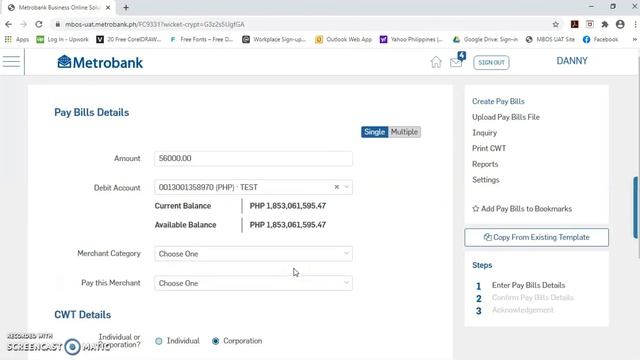Open the Reports menu item
640x360 pixels.
485,164
